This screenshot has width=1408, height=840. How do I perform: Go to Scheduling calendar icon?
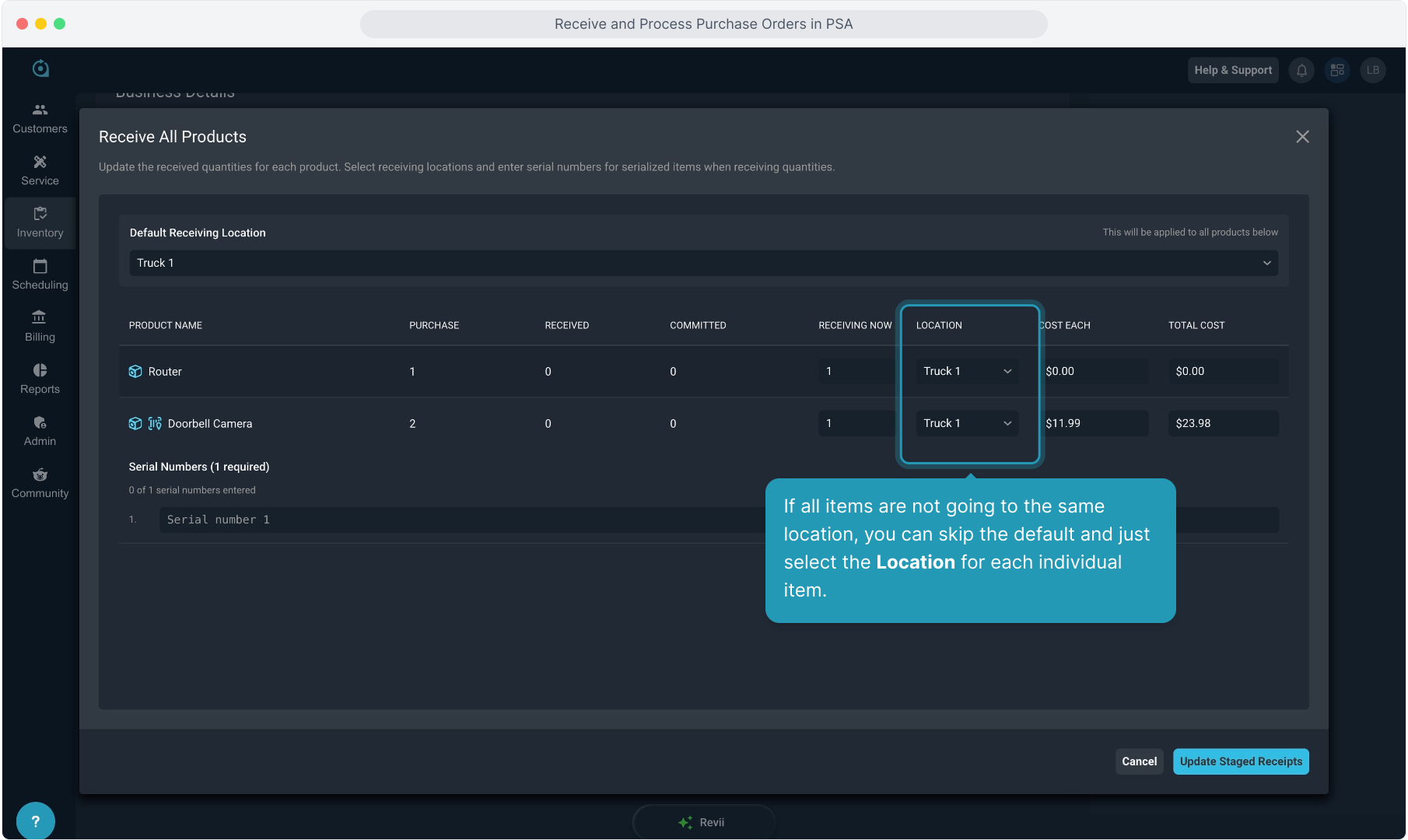(x=40, y=267)
